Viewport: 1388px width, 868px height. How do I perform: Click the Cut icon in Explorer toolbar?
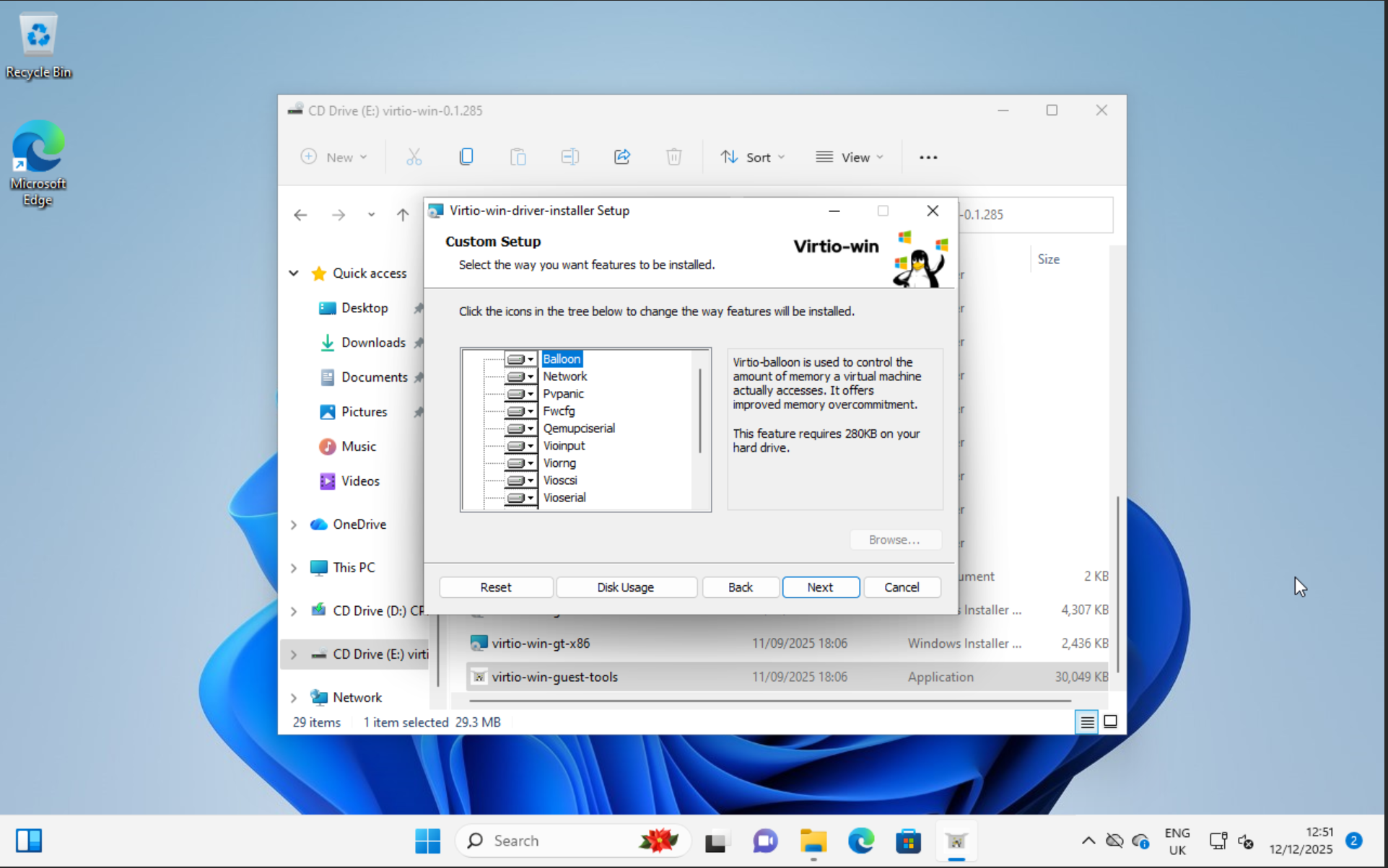pyautogui.click(x=414, y=157)
